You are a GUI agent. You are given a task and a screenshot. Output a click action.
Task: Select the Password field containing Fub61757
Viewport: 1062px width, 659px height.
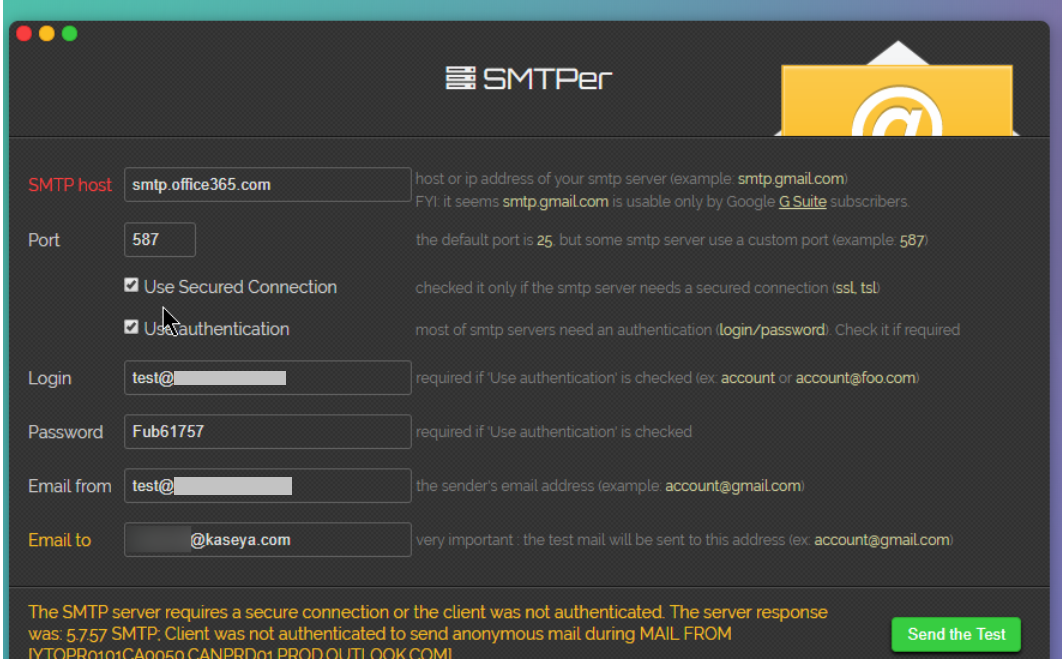(x=267, y=432)
